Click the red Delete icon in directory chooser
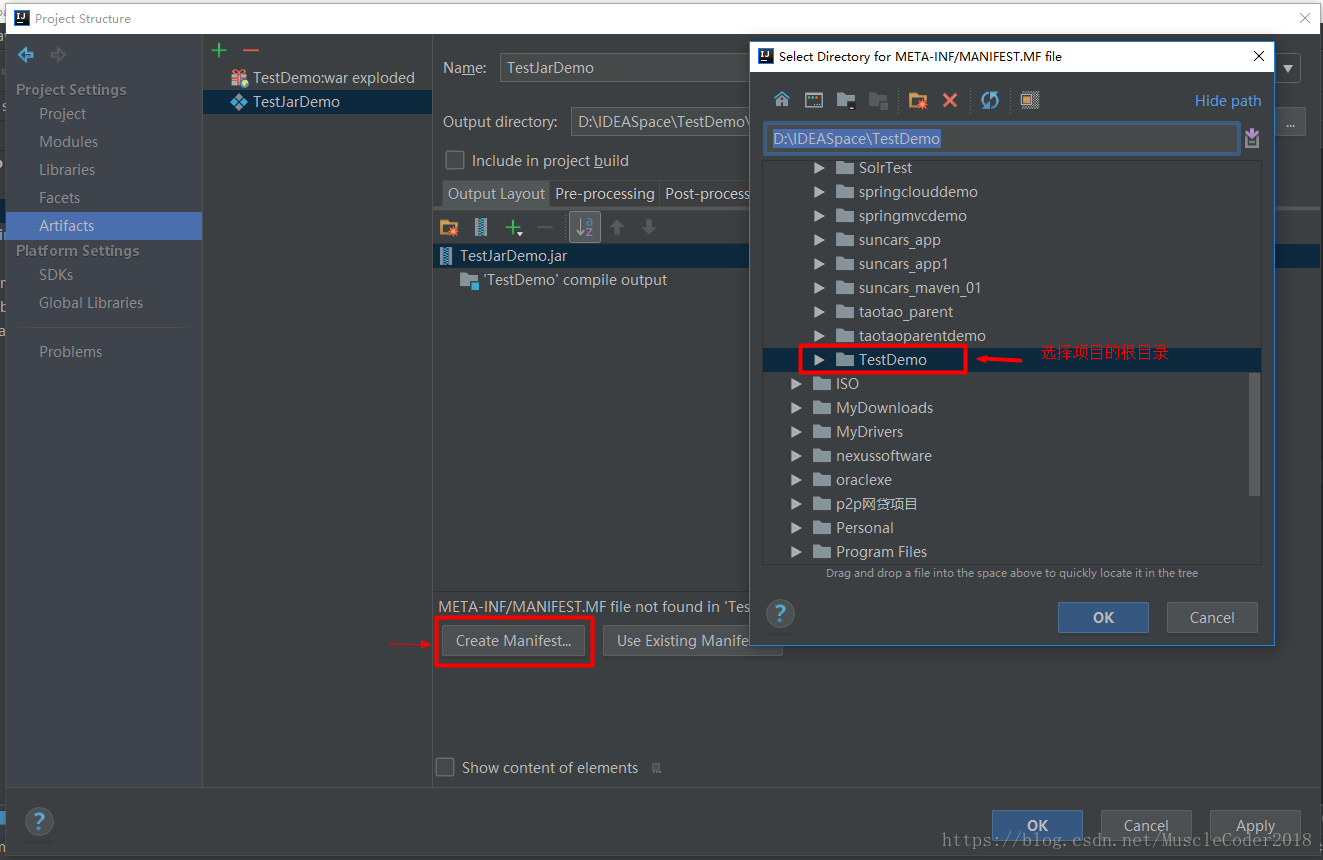 (x=950, y=100)
